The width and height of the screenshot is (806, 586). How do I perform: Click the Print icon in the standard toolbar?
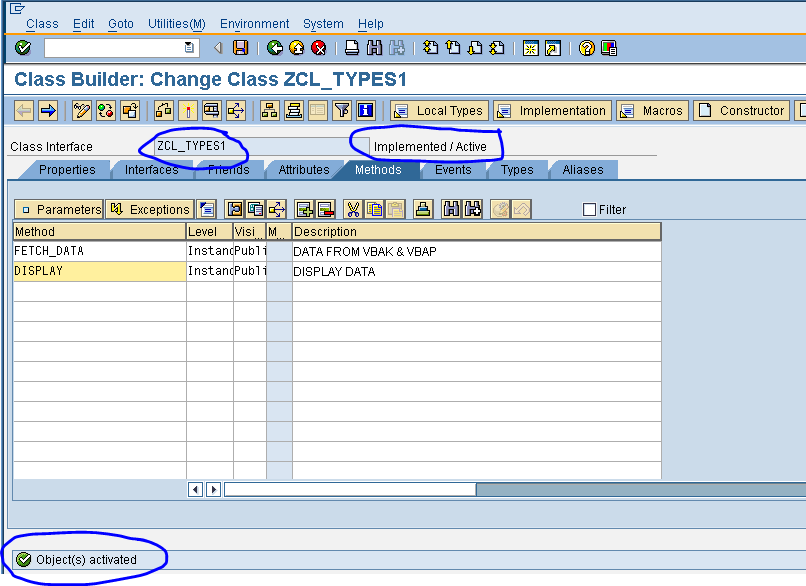point(351,47)
